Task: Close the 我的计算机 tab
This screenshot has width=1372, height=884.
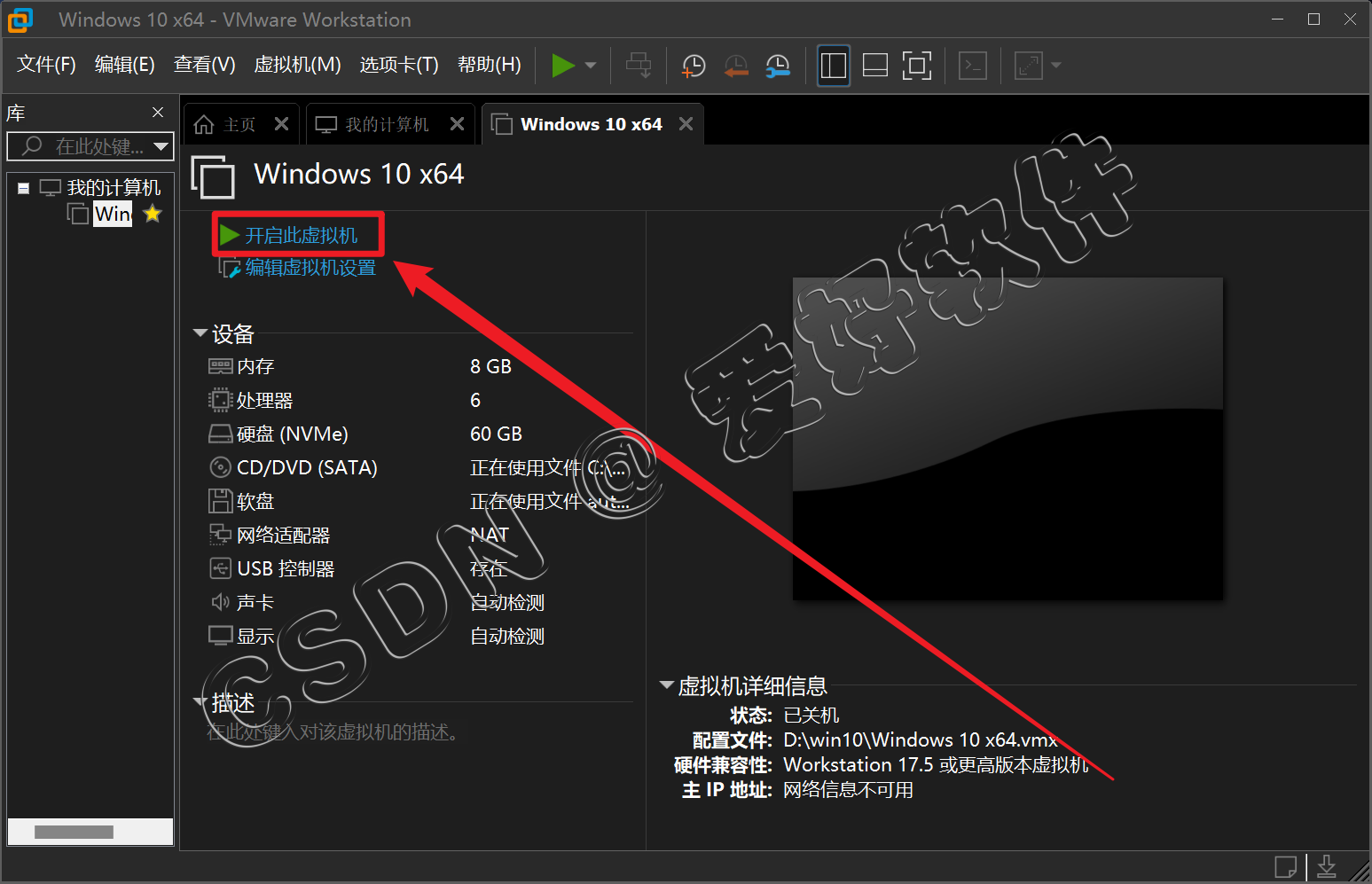Action: point(457,124)
